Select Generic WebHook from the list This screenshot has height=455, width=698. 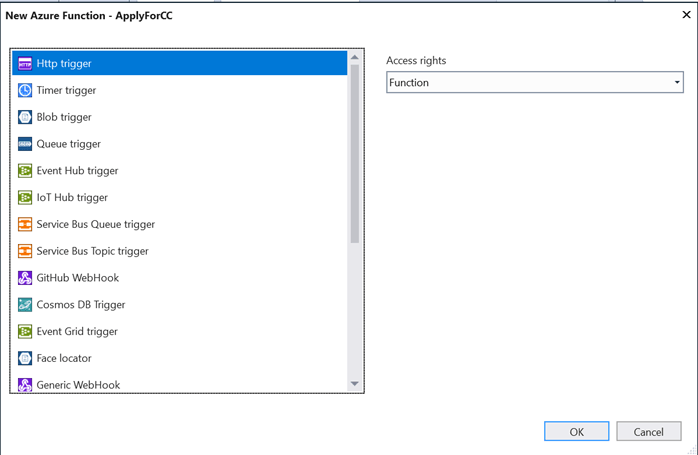pyautogui.click(x=78, y=385)
